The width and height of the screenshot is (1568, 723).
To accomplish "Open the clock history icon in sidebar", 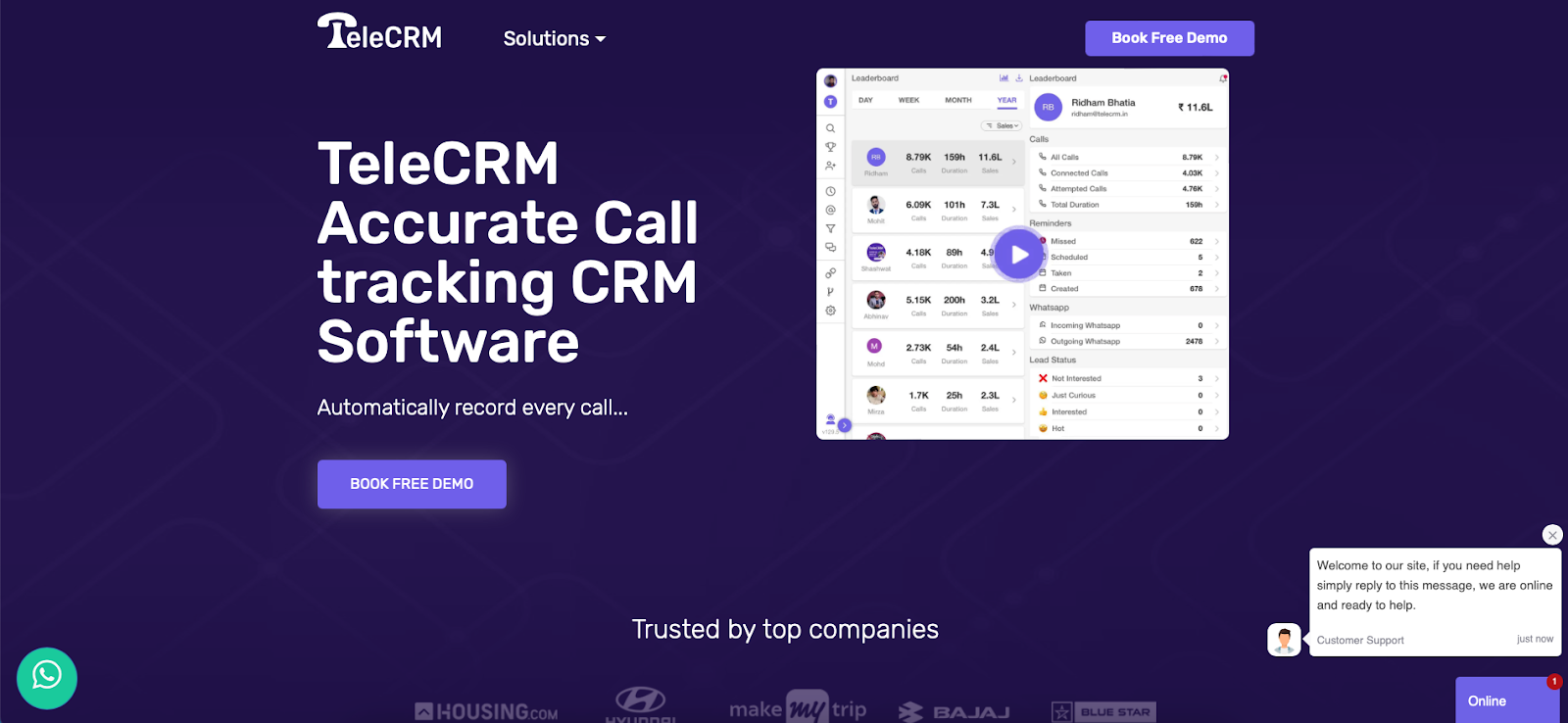I will (x=830, y=192).
